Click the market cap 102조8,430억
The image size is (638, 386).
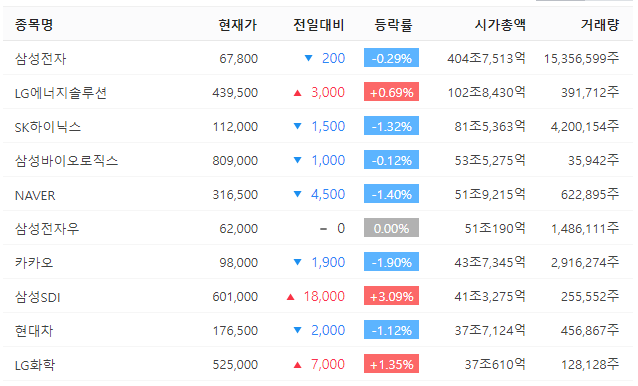pos(487,93)
